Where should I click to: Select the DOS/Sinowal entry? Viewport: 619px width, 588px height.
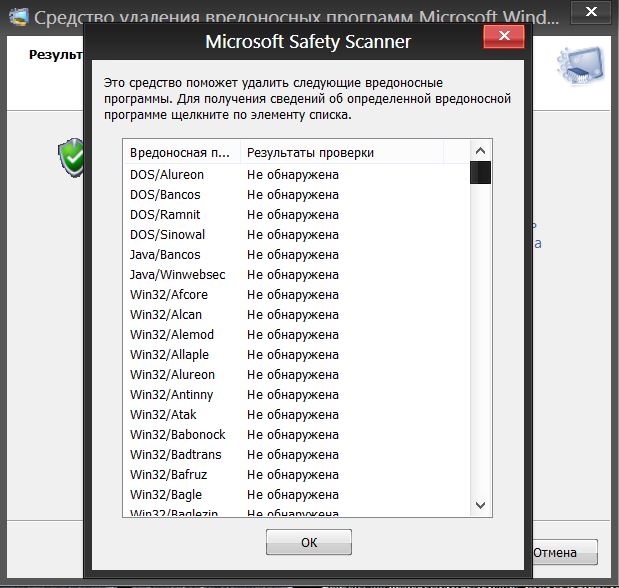(x=167, y=235)
